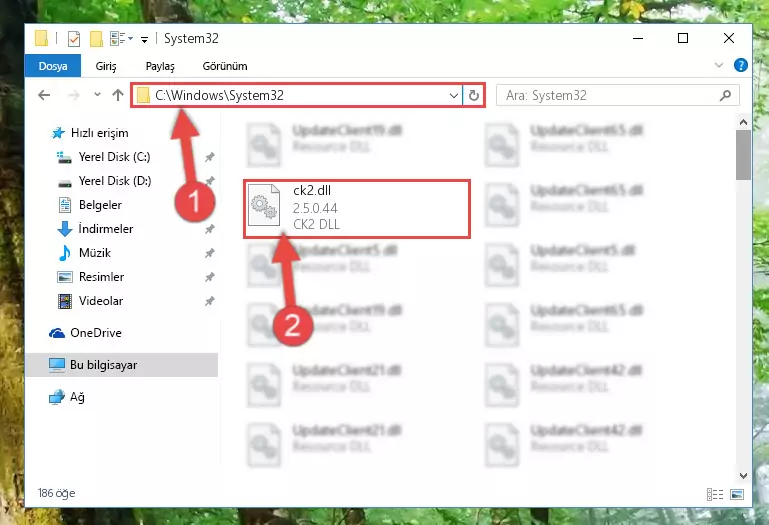This screenshot has width=769, height=525.
Task: Open Belgeler in the sidebar
Action: pyautogui.click(x=90, y=205)
